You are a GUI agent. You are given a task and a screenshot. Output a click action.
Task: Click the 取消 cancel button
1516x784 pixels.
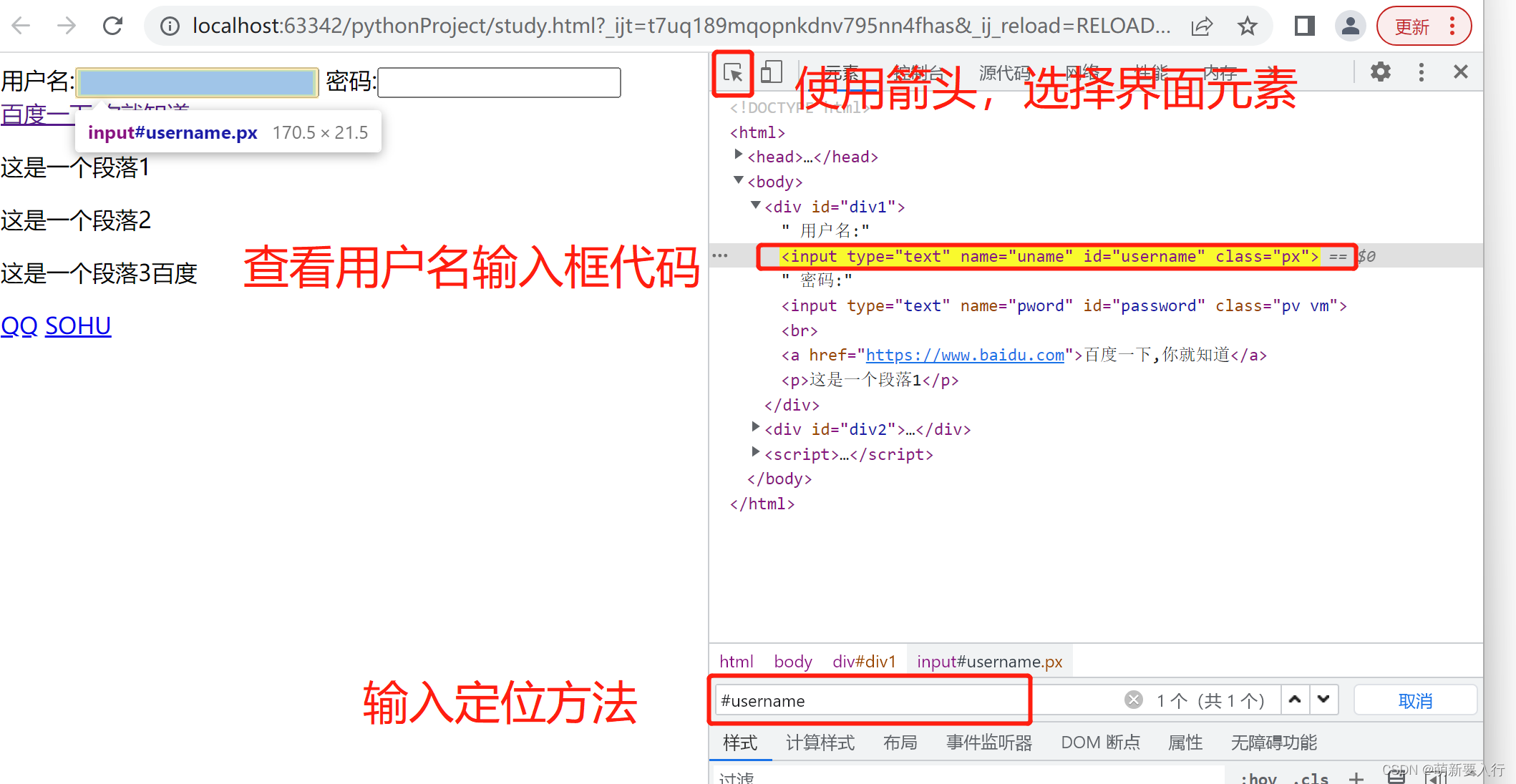click(x=1415, y=700)
